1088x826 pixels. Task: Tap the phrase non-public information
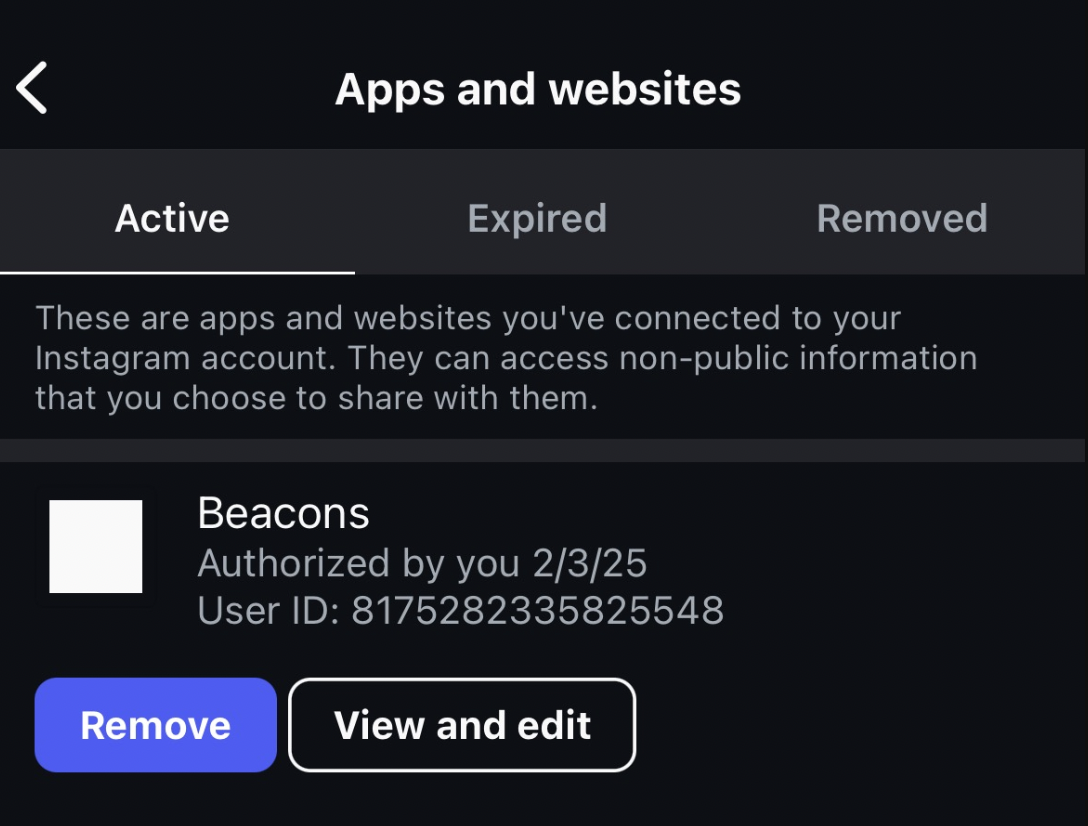798,358
